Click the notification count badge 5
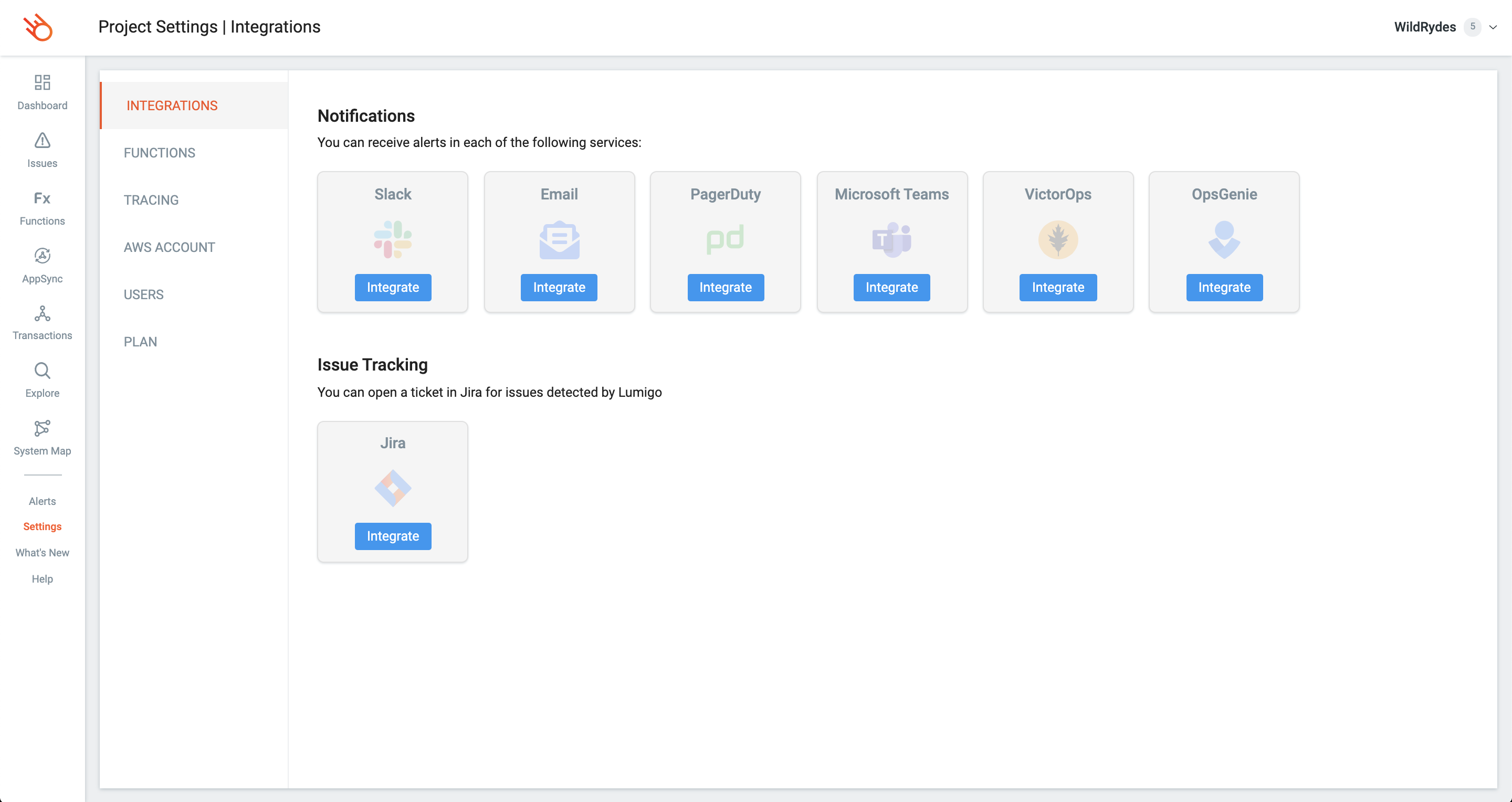The image size is (1512, 802). point(1473,27)
